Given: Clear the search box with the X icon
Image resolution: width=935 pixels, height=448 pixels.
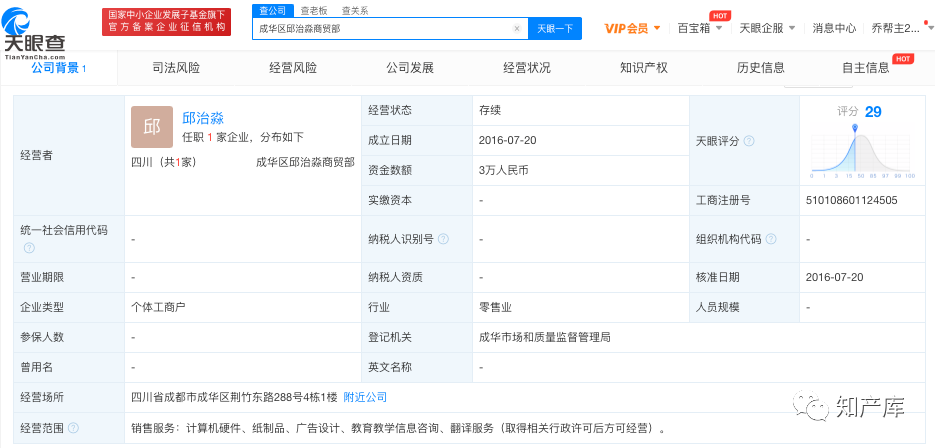Looking at the screenshot, I should [x=516, y=29].
